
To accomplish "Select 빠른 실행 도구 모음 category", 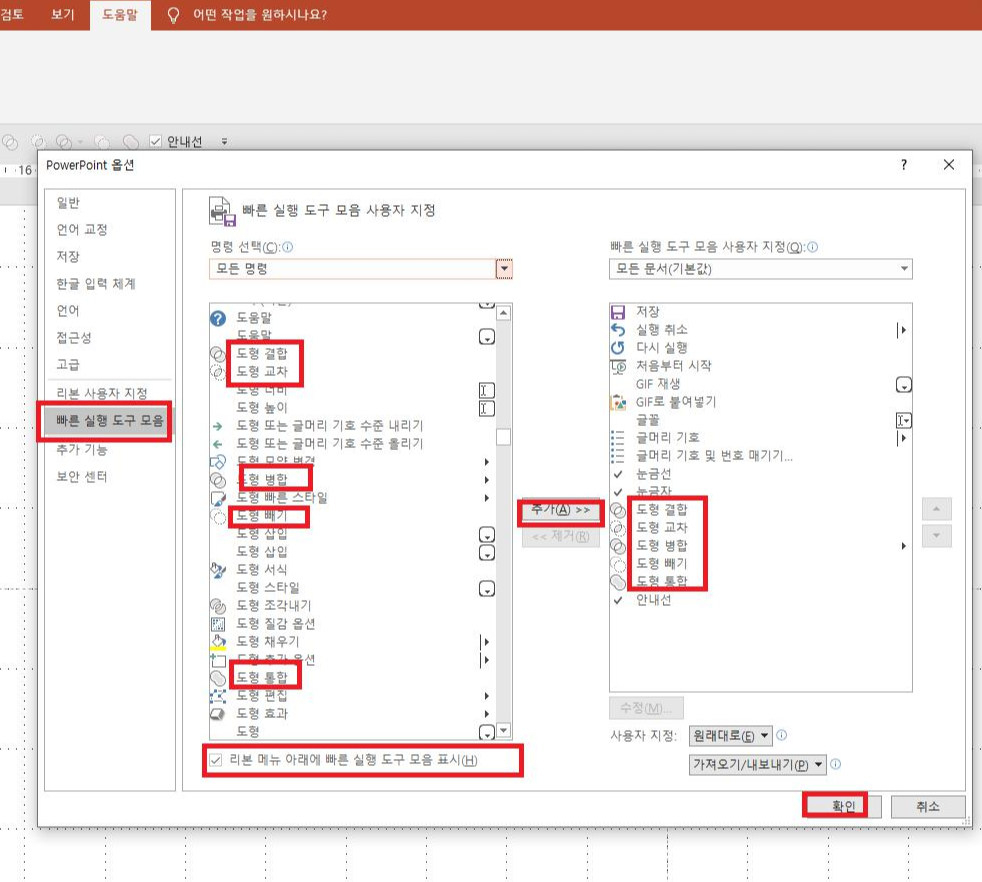I will [110, 421].
